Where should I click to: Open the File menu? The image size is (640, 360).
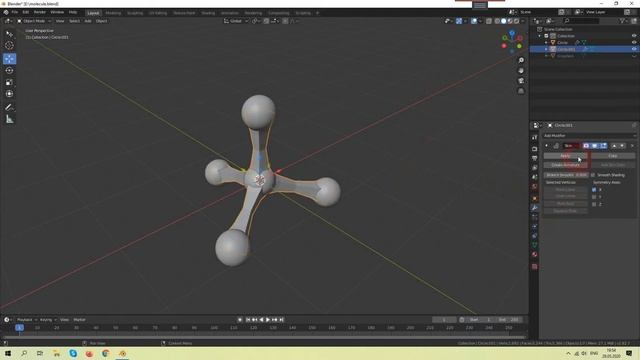click(x=15, y=12)
